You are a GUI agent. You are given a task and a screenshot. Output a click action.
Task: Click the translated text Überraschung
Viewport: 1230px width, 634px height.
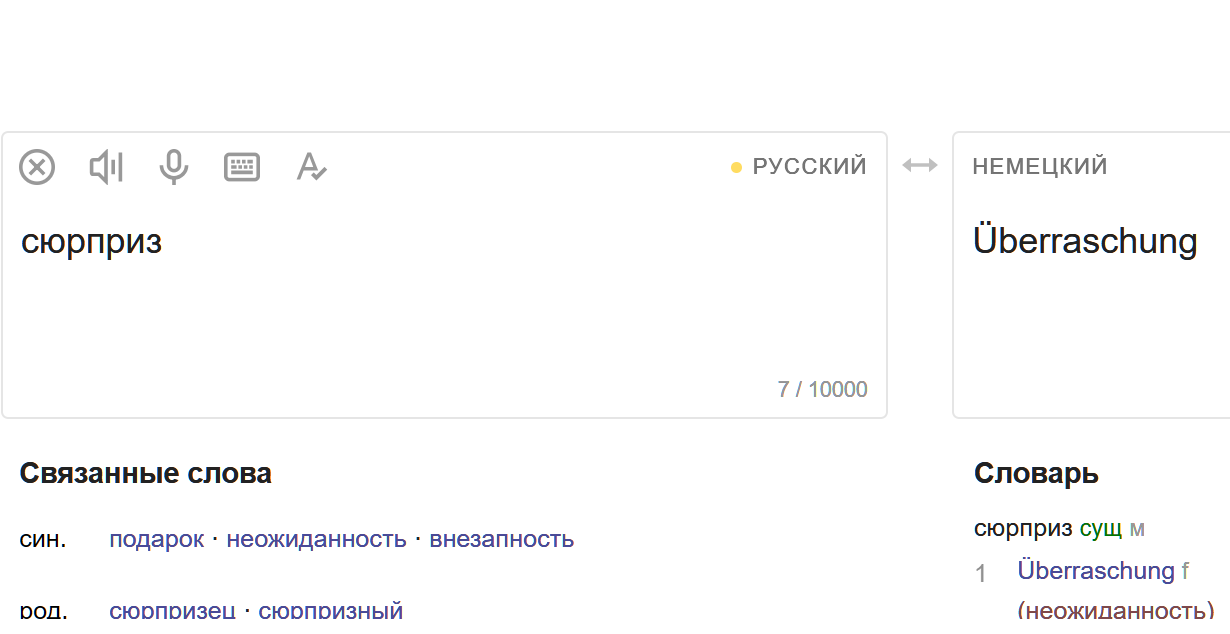pos(1085,242)
